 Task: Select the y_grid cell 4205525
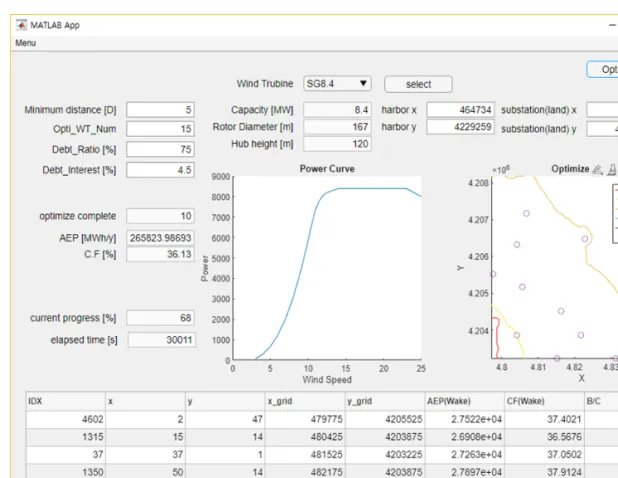click(x=385, y=419)
